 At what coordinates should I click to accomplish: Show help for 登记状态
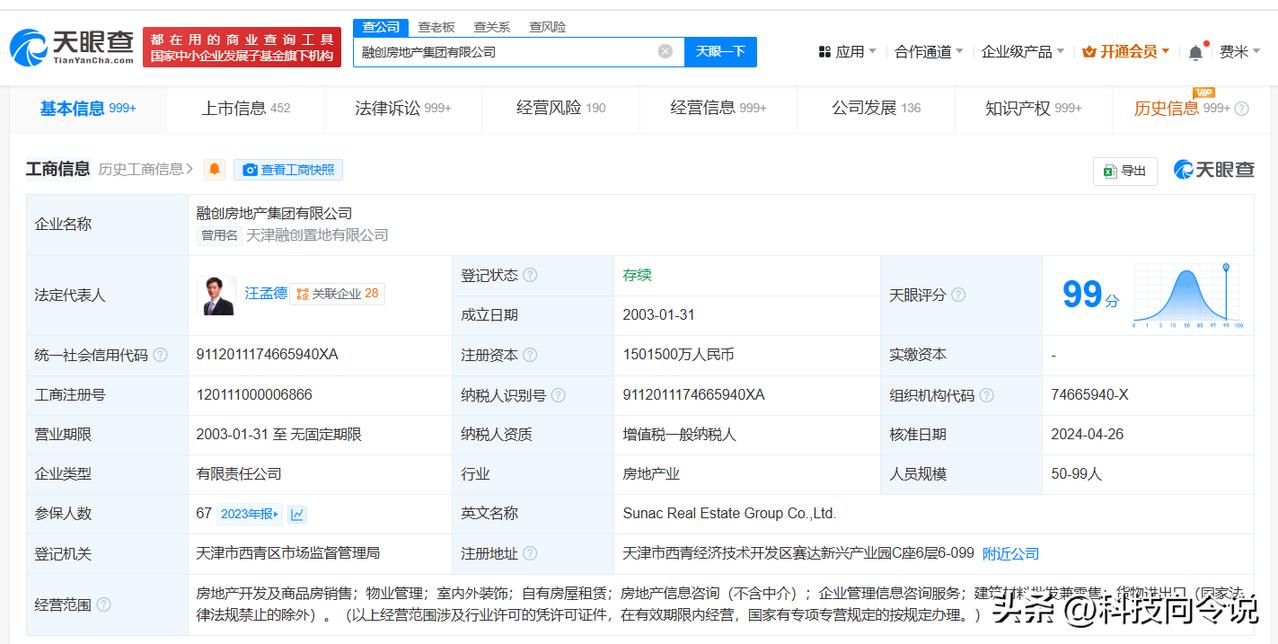530,275
